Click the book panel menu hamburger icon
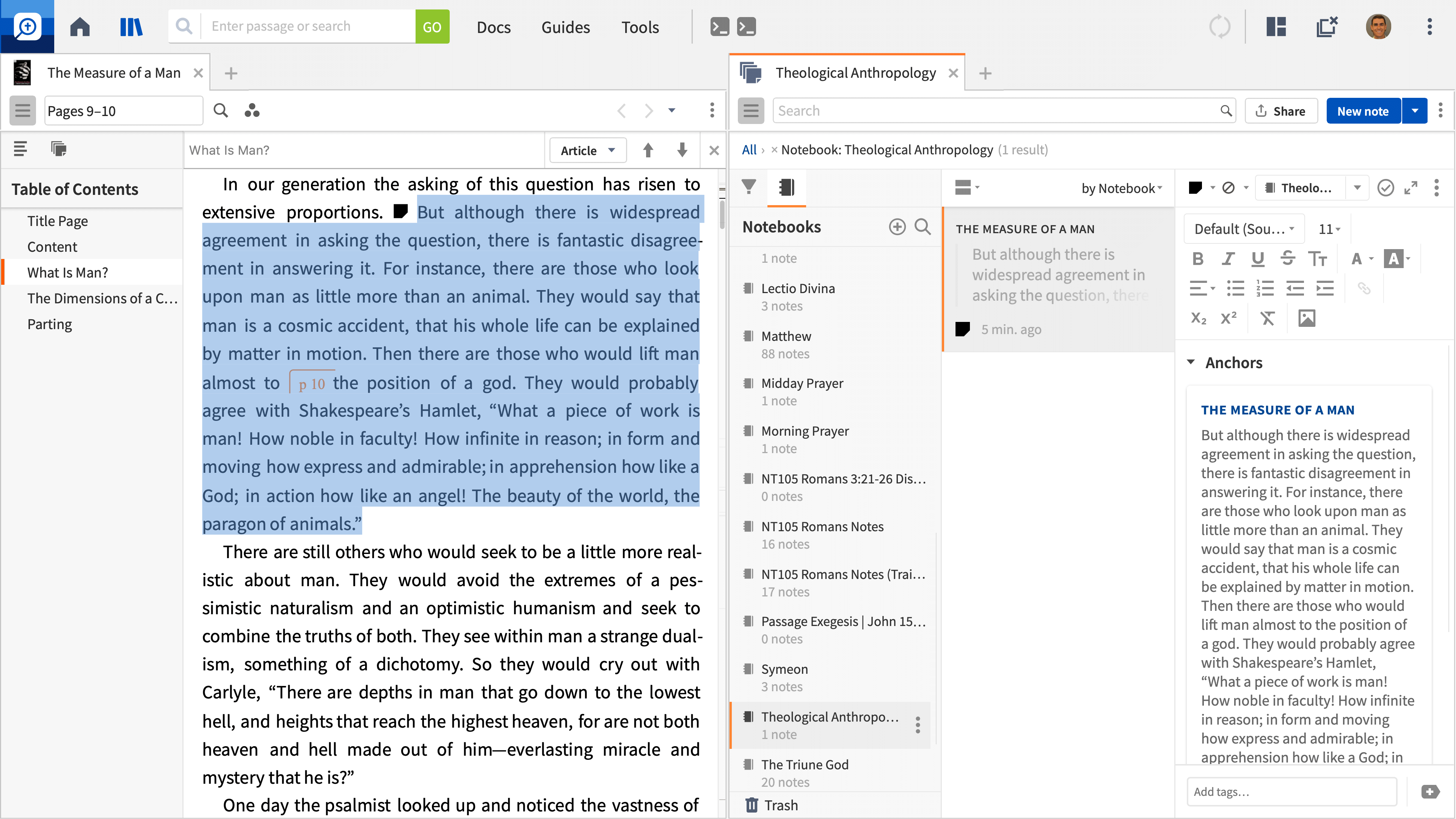1456x819 pixels. 23,110
